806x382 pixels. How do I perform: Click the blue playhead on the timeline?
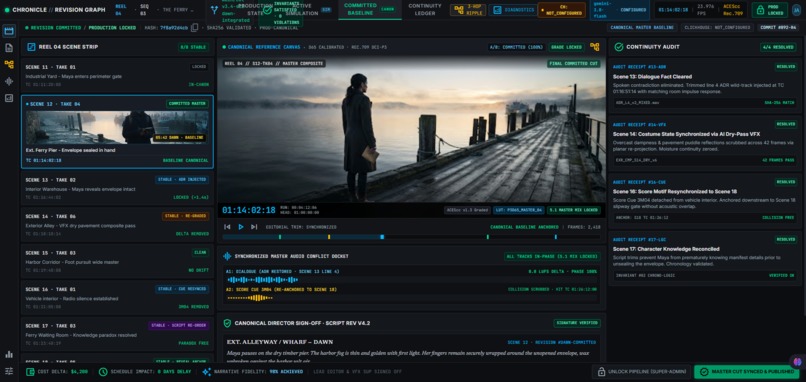(382, 237)
